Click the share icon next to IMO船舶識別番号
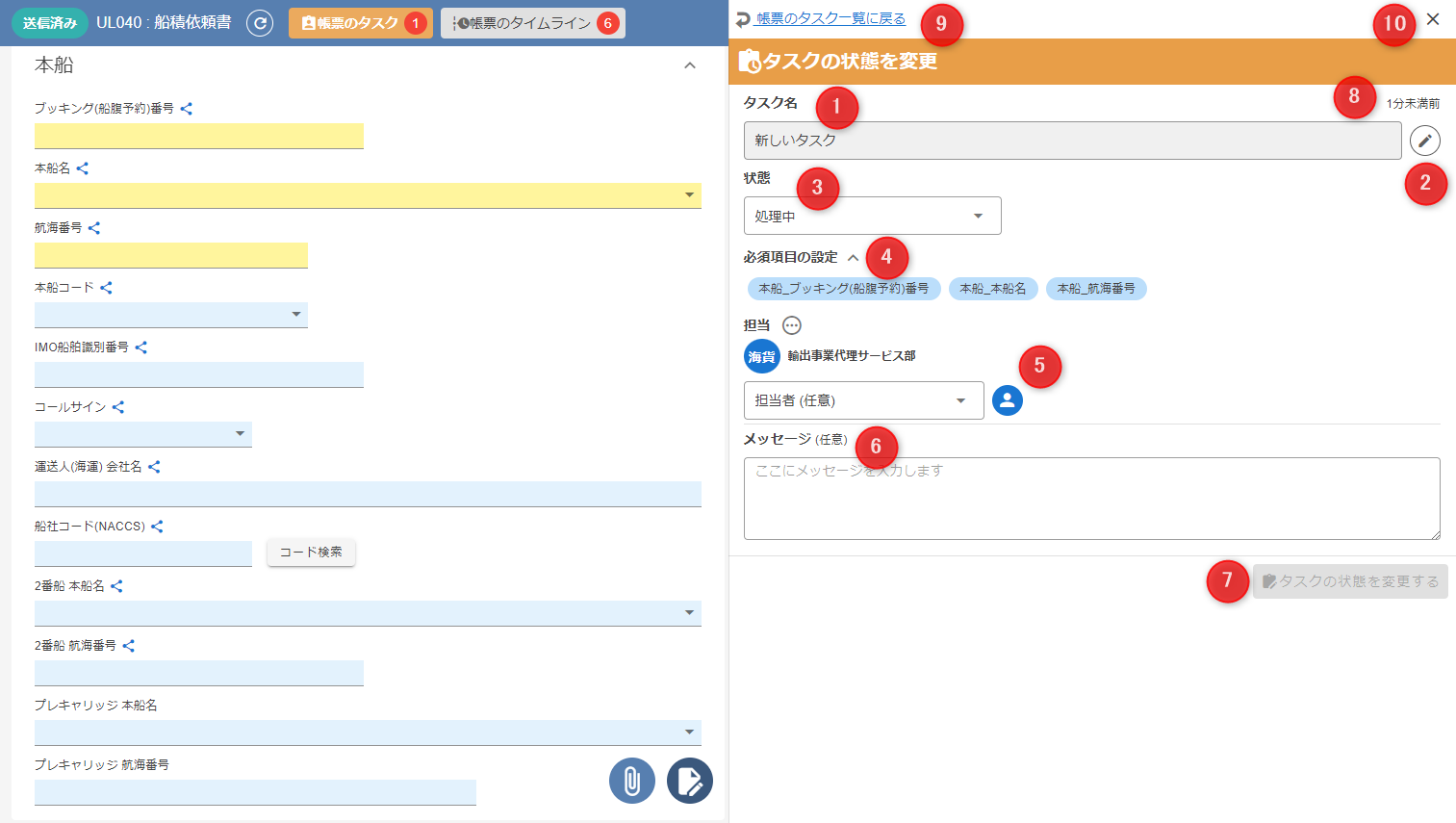The image size is (1456, 823). click(141, 347)
